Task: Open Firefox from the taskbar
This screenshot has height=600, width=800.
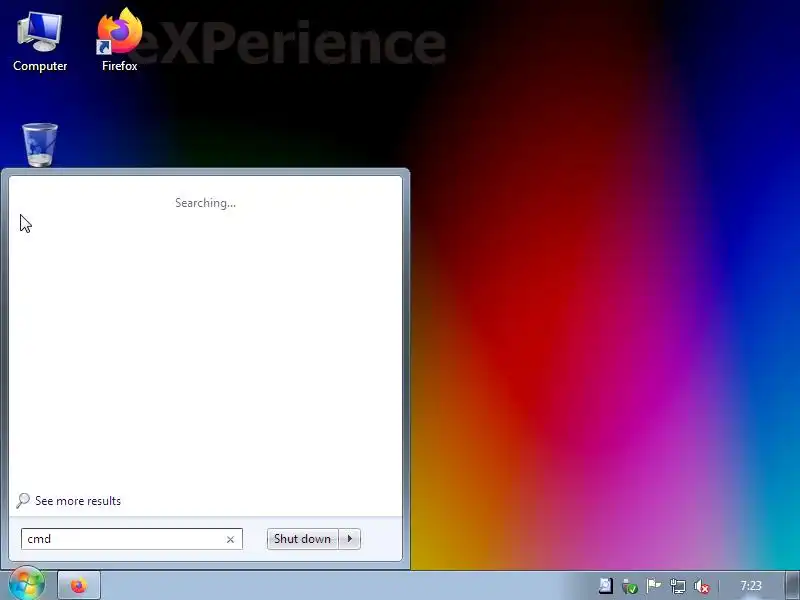Action: pos(79,585)
